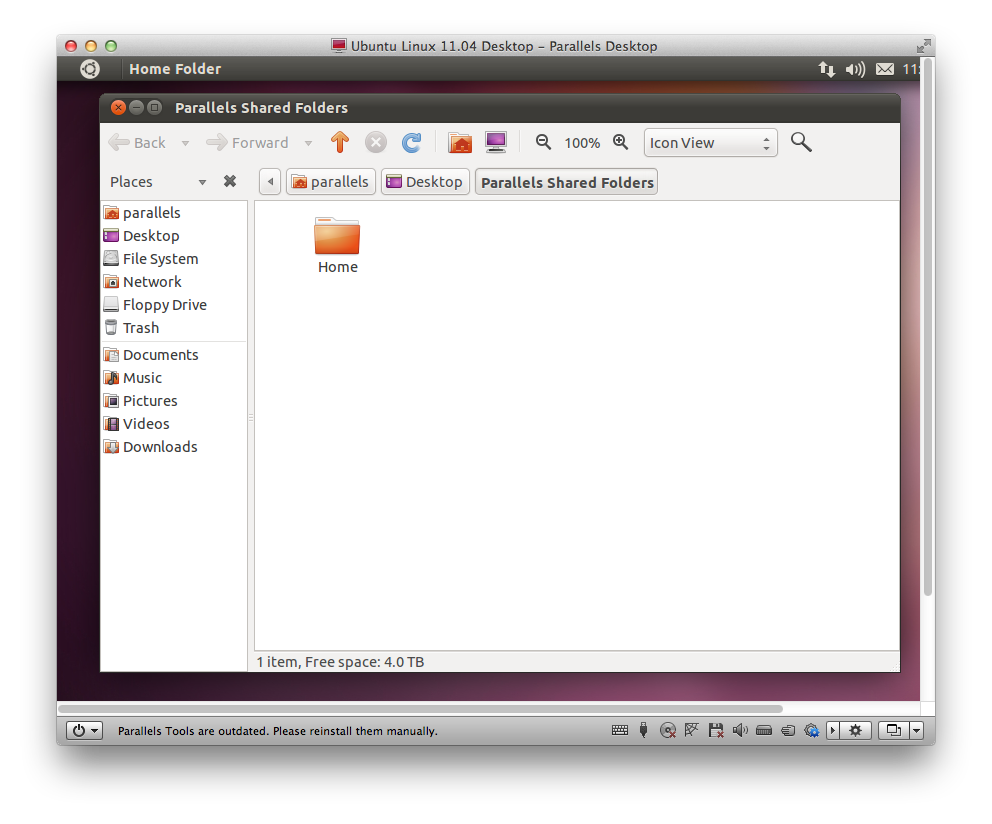The width and height of the screenshot is (992, 824).
Task: Reload the current folder view
Action: point(412,142)
